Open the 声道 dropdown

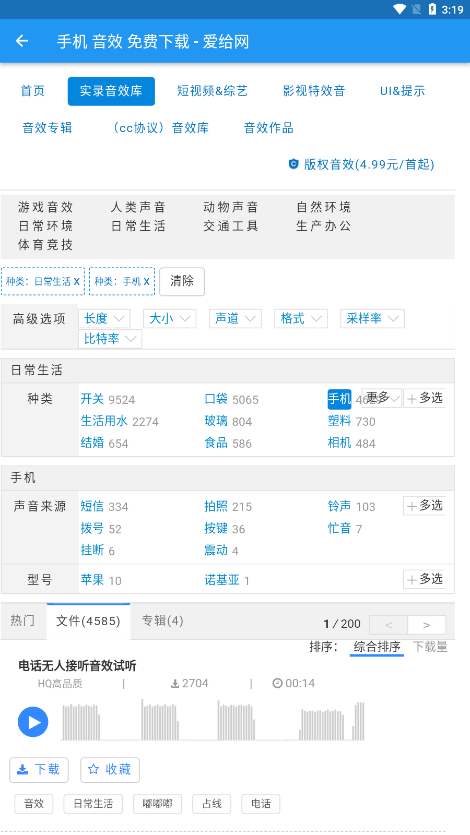235,318
